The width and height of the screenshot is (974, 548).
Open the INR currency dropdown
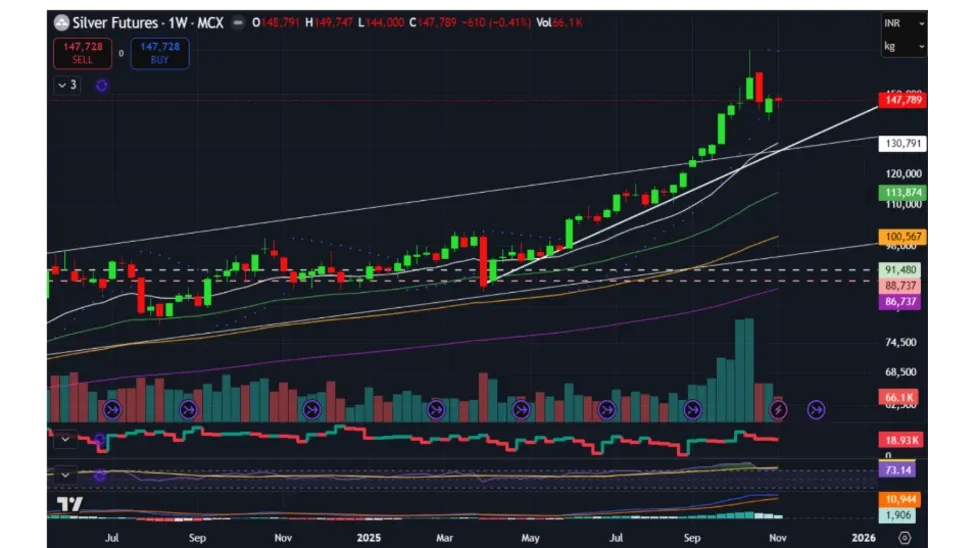(x=904, y=23)
